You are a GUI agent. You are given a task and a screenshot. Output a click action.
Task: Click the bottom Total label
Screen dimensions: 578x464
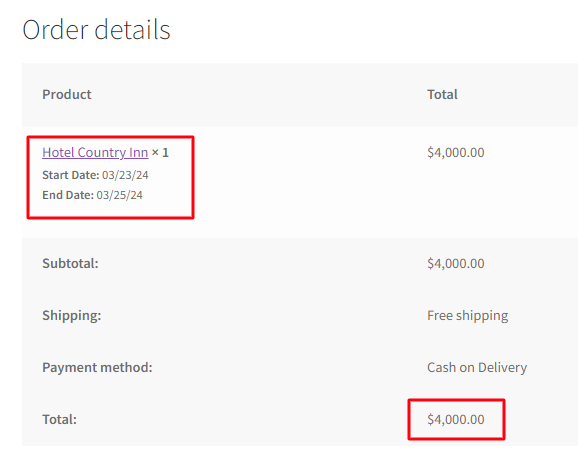[59, 419]
